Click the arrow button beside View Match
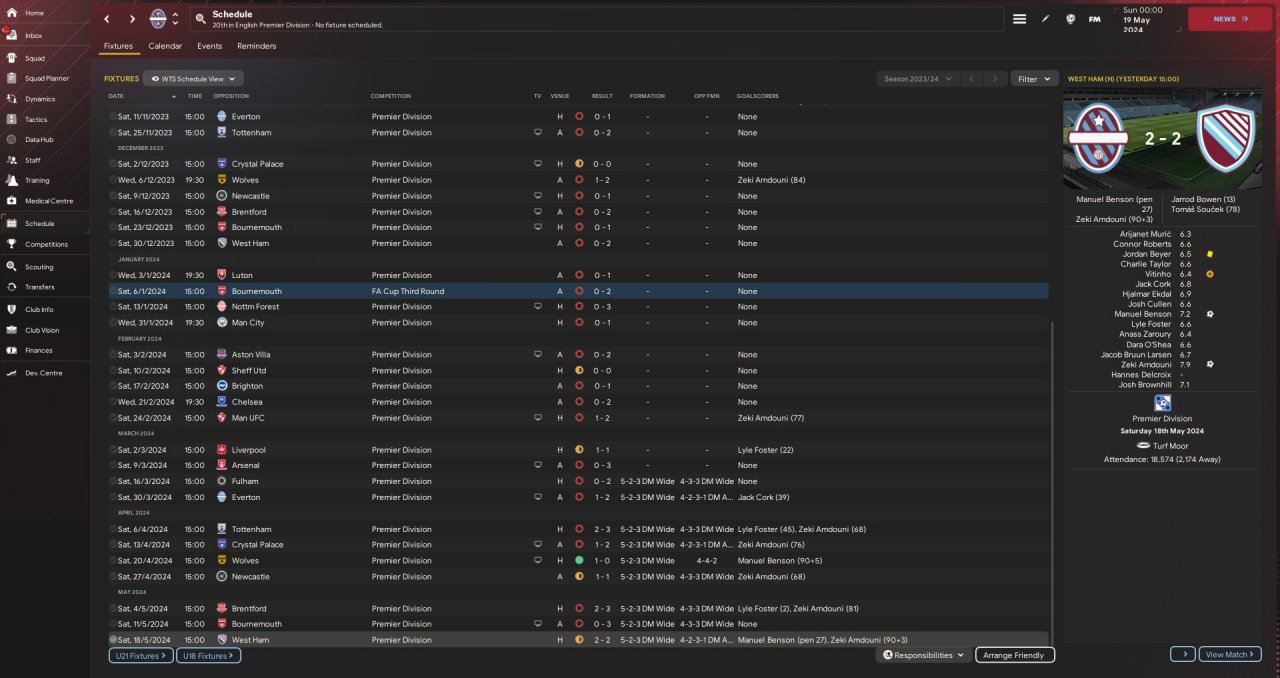1280x678 pixels. click(1183, 654)
